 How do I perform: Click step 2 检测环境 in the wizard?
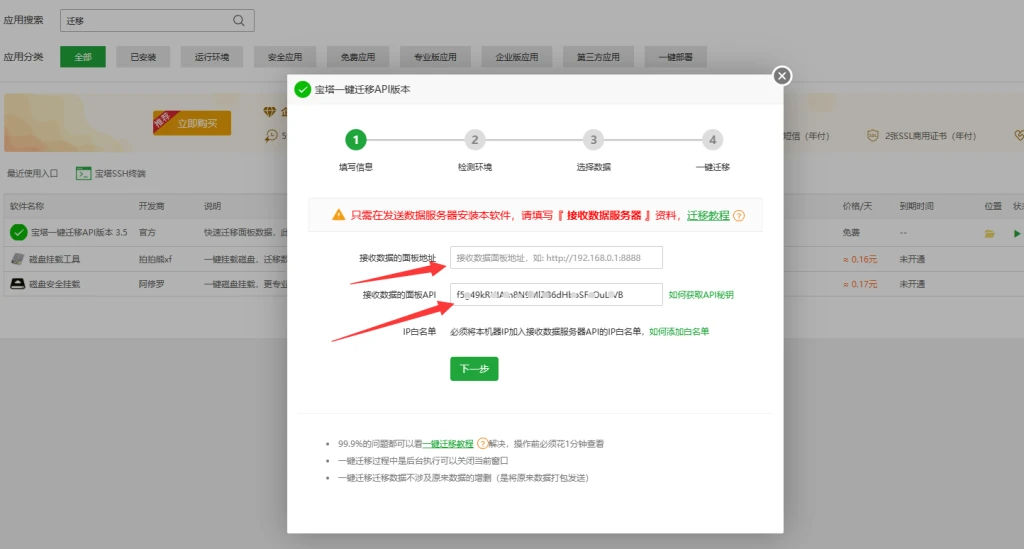[475, 140]
